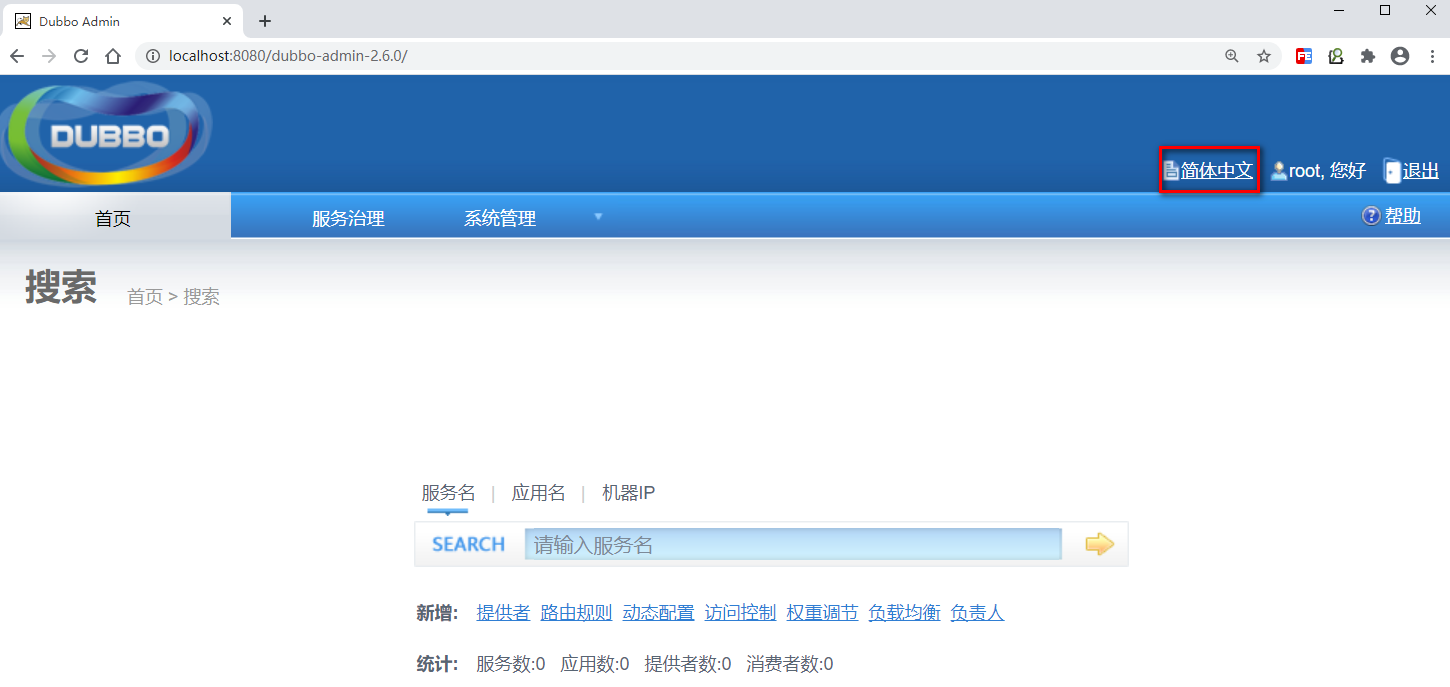The image size is (1450, 687).
Task: Click the exit door icon
Action: coord(1392,171)
